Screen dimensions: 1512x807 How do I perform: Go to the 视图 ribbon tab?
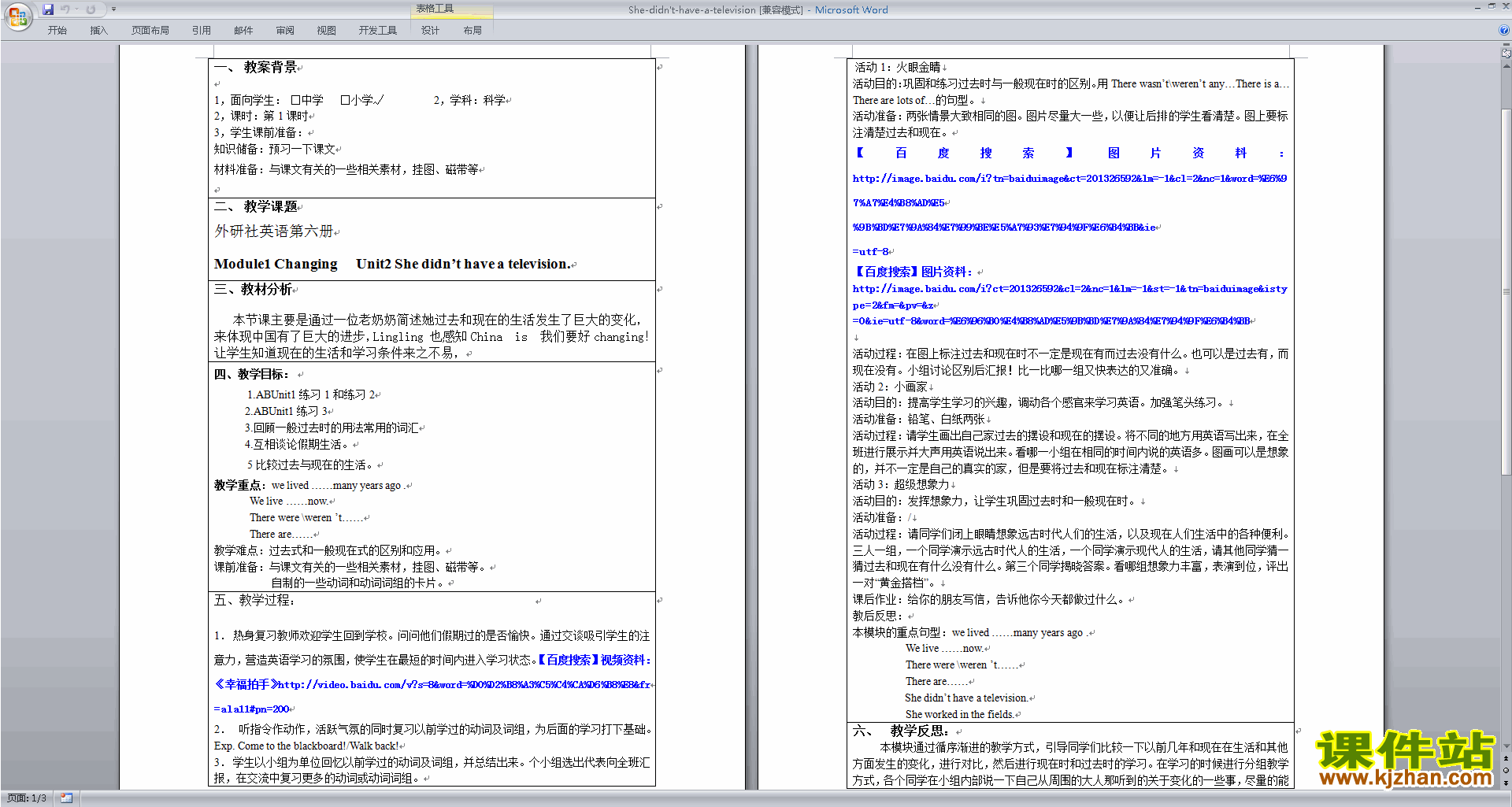point(326,31)
